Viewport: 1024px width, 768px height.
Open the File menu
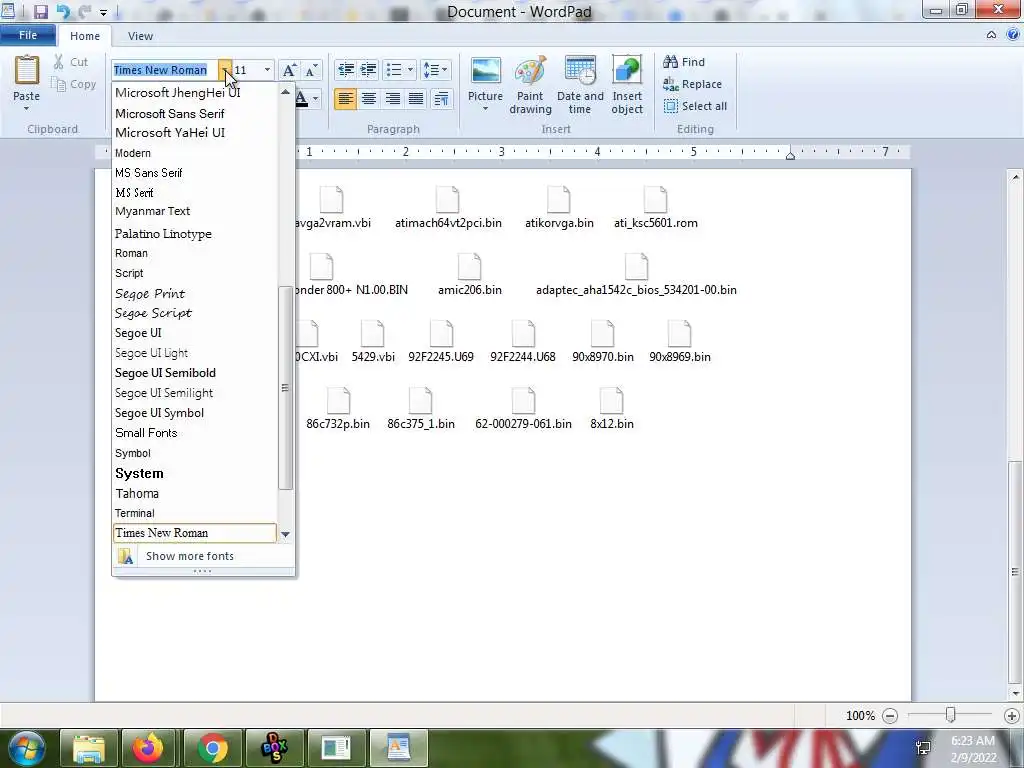pos(28,35)
